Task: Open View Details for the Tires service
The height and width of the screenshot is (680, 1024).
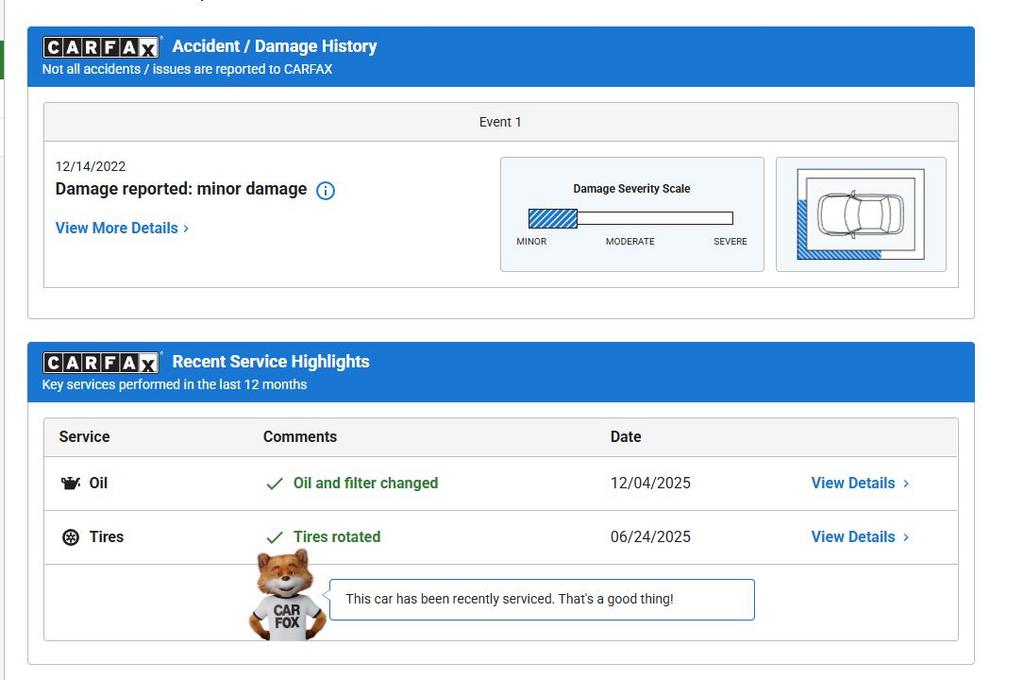Action: (x=852, y=537)
